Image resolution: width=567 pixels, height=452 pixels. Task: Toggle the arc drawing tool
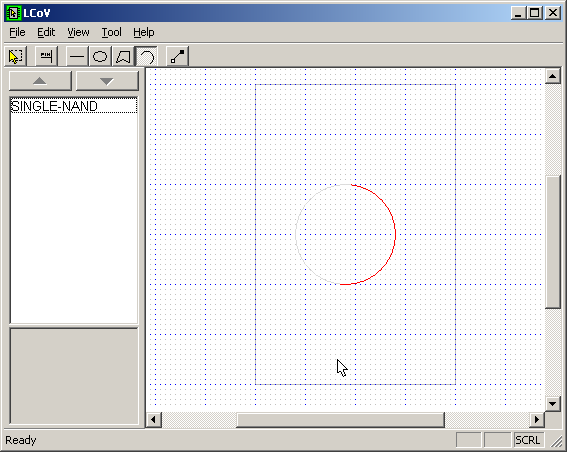[x=146, y=56]
